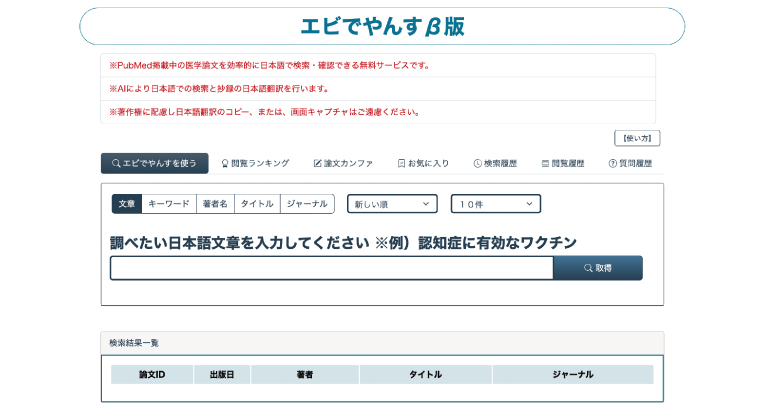Switch search mode to ジャーナル
Screen dimensions: 765x410
[x=307, y=203]
